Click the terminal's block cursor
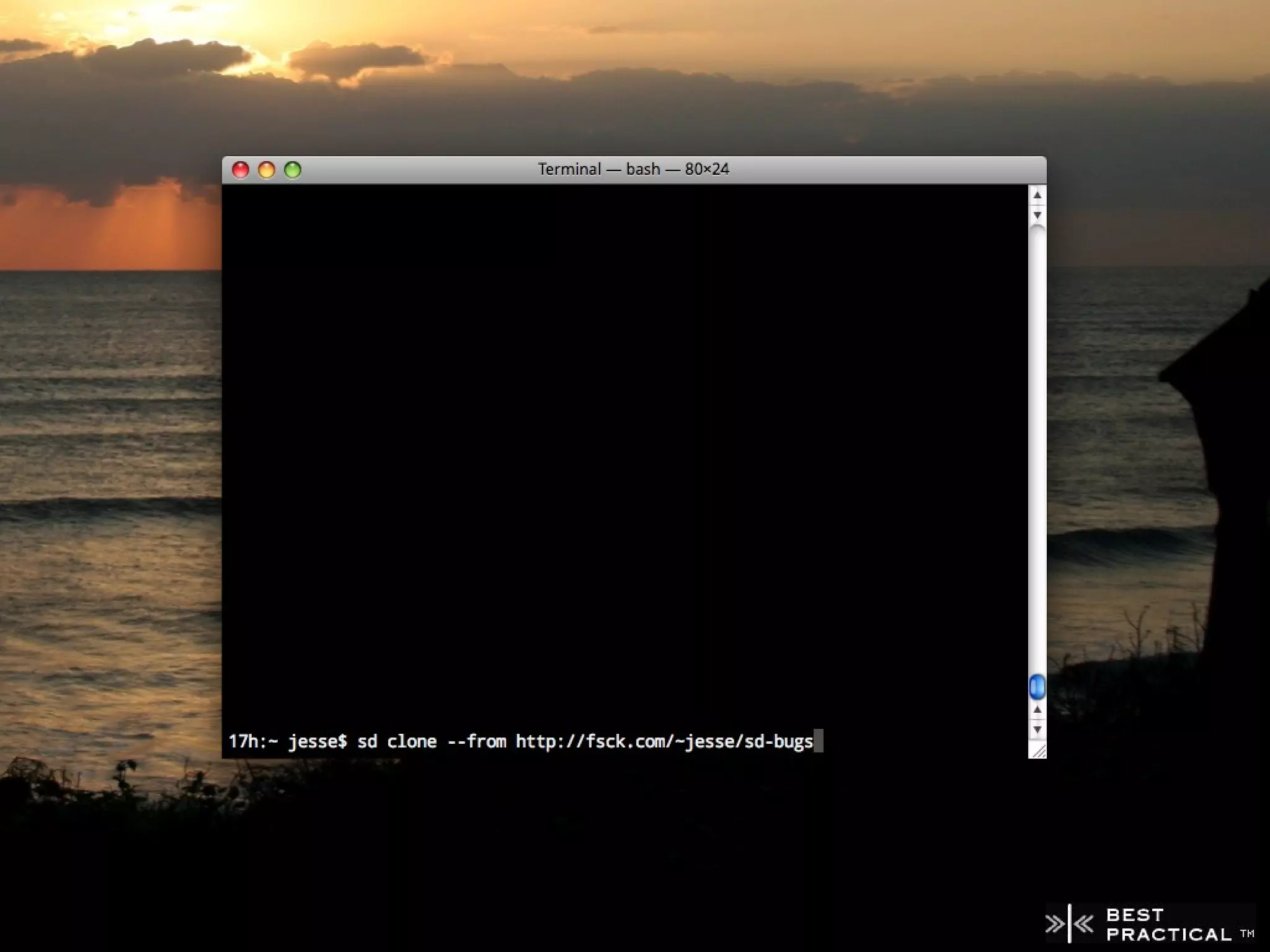The height and width of the screenshot is (952, 1270). [819, 741]
